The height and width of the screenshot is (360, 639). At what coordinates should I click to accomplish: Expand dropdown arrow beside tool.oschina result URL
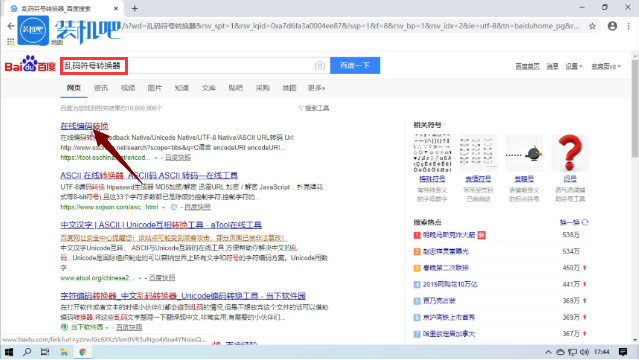pyautogui.click(x=156, y=158)
